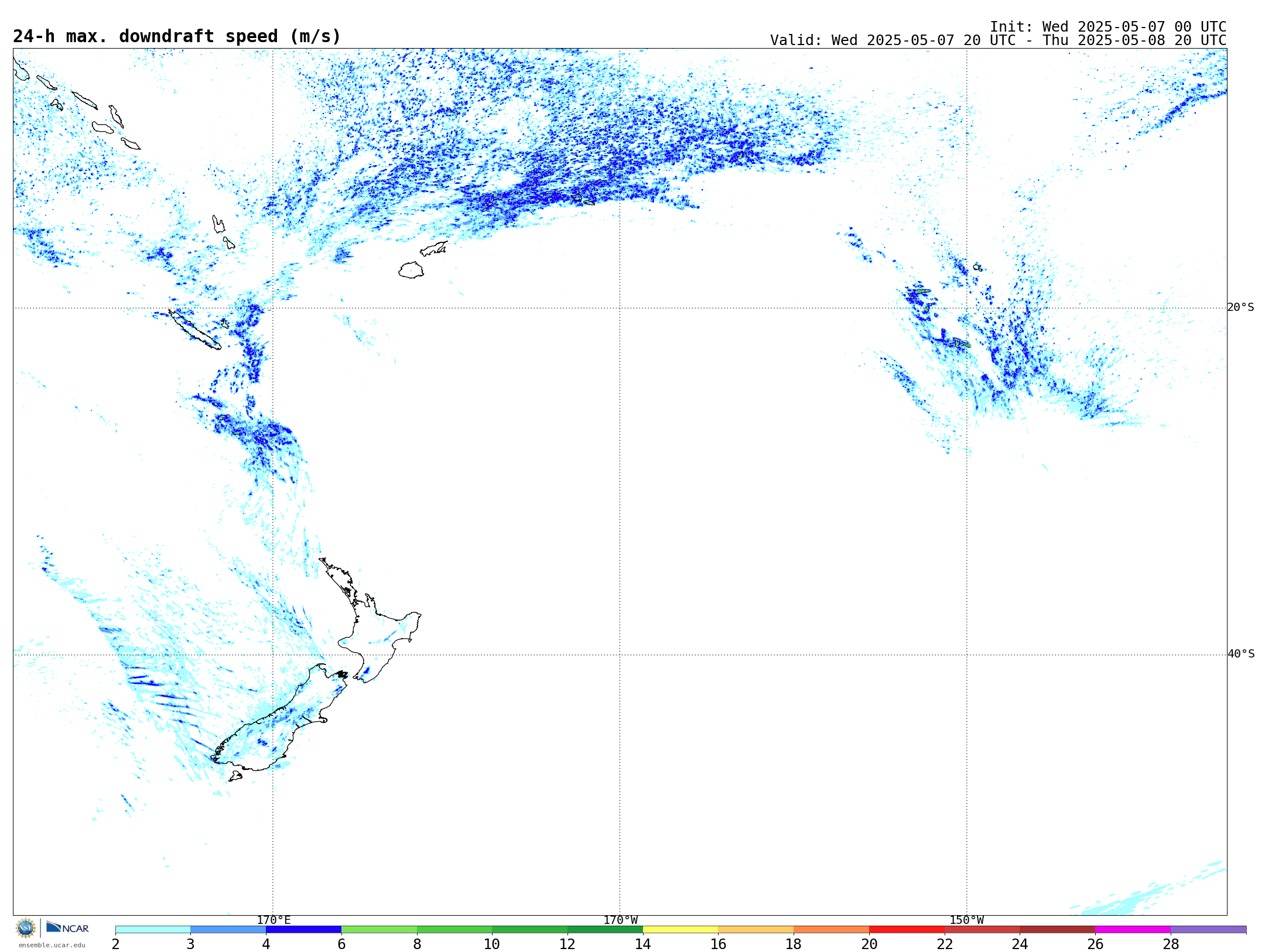Click the orange 18-20 color swatch

coord(831,930)
